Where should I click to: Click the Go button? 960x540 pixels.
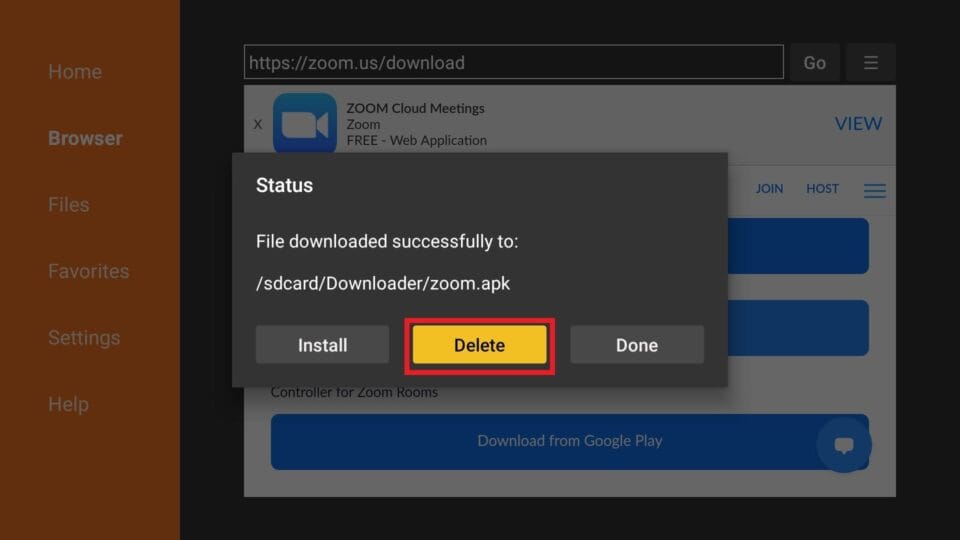pos(814,62)
